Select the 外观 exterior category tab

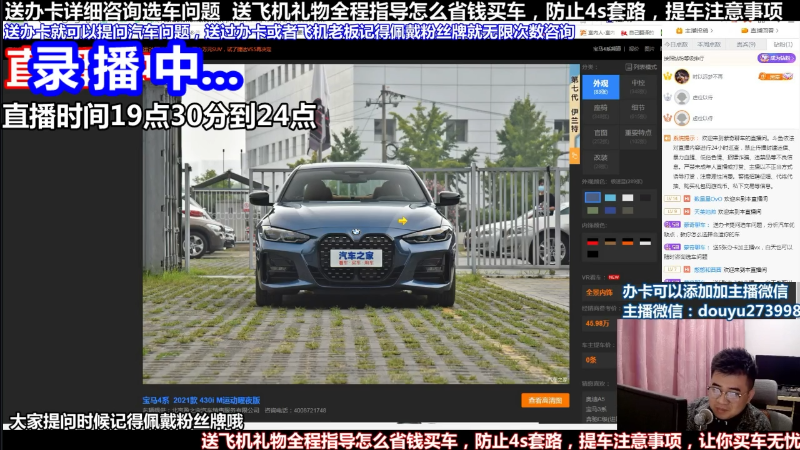click(601, 87)
